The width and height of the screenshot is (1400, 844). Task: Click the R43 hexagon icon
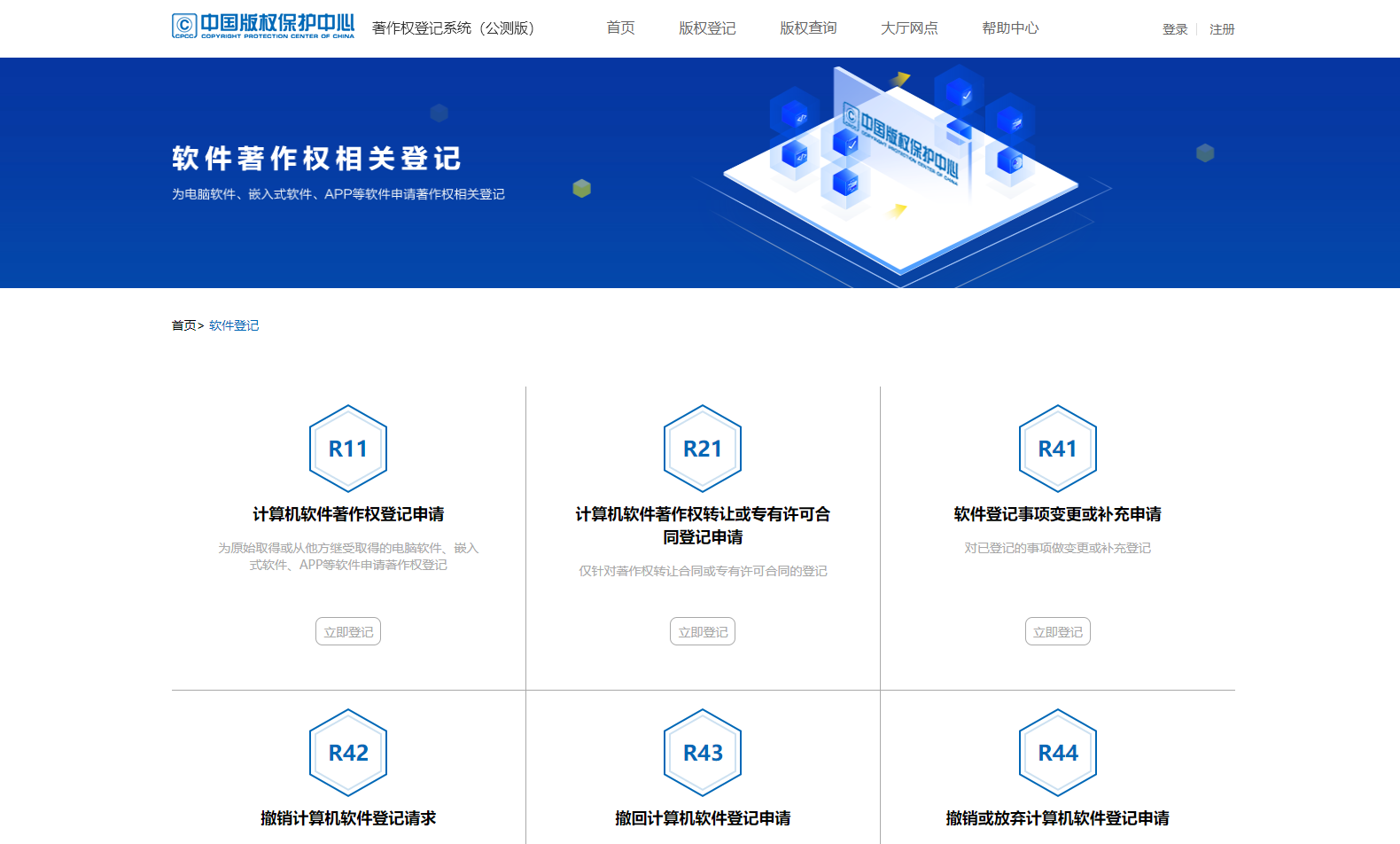703,753
